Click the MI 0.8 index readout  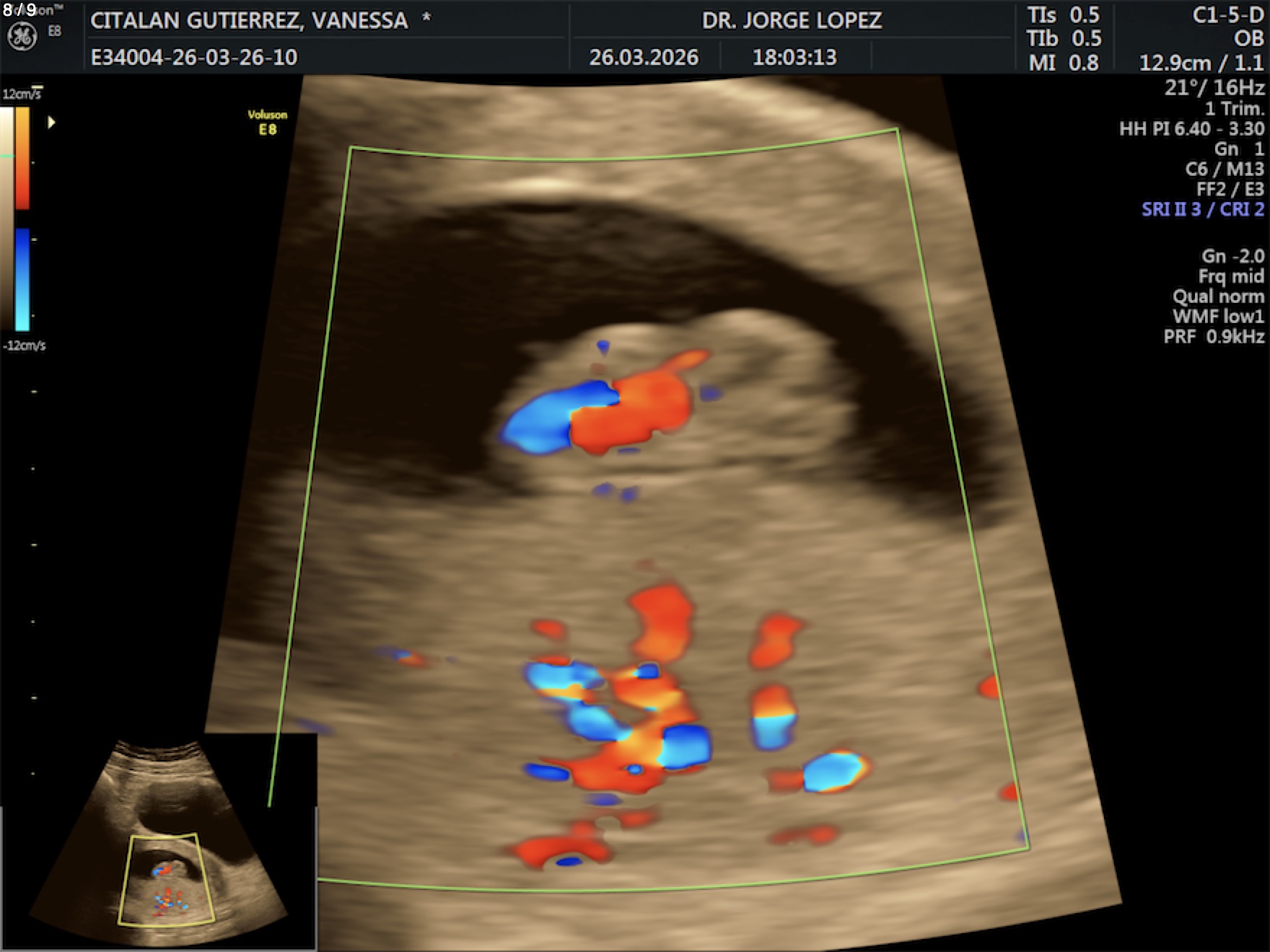(1064, 63)
